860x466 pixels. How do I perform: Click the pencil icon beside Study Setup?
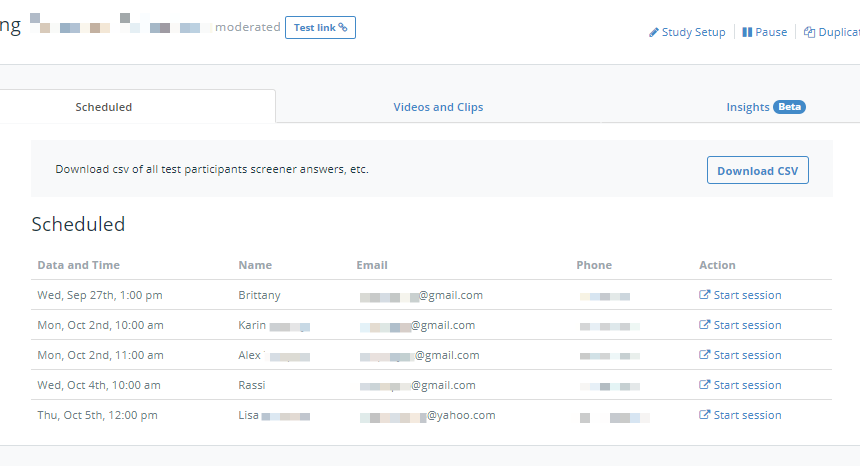[654, 32]
